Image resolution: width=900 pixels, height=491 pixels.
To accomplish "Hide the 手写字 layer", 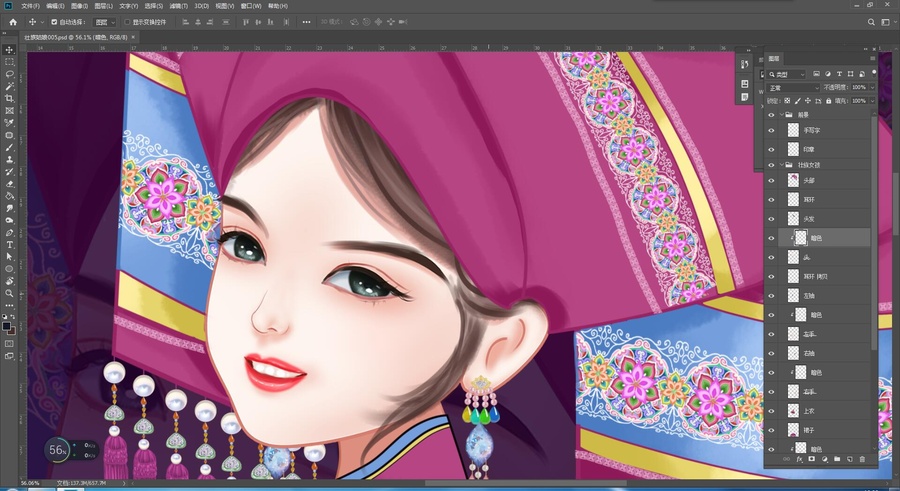I will [771, 130].
